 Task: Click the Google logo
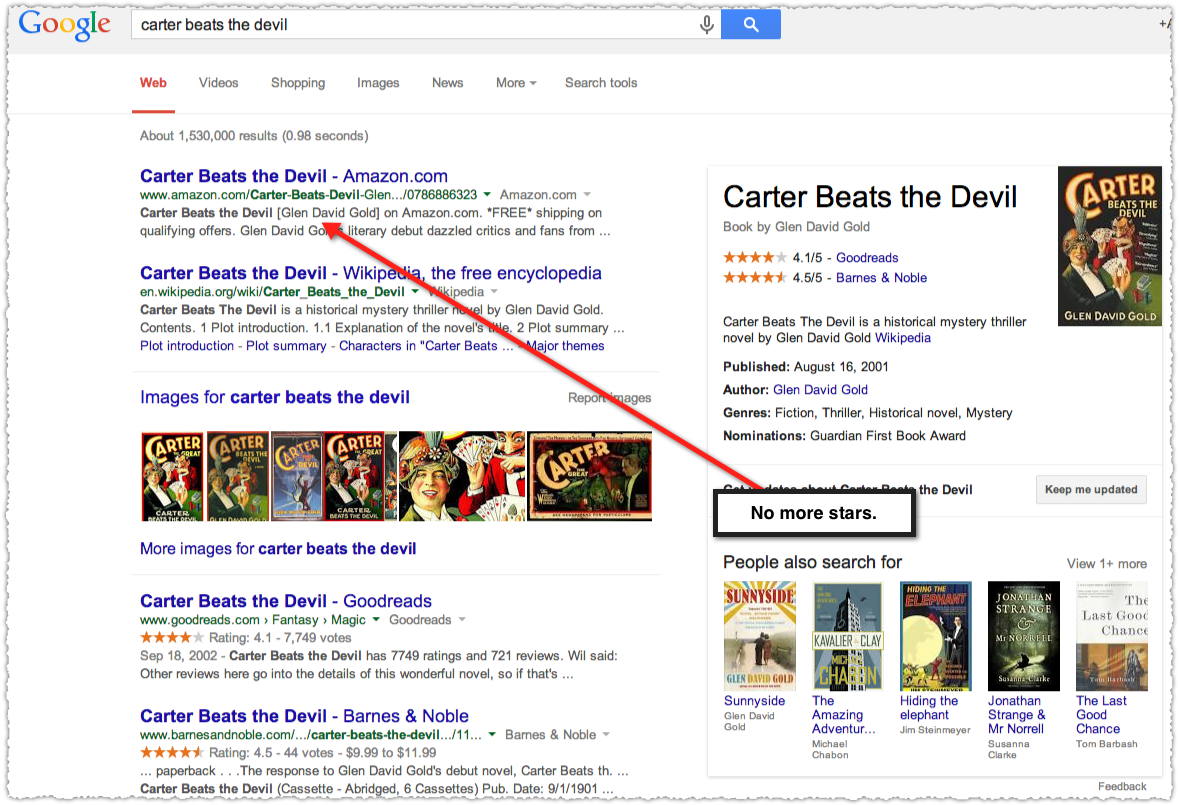(65, 25)
